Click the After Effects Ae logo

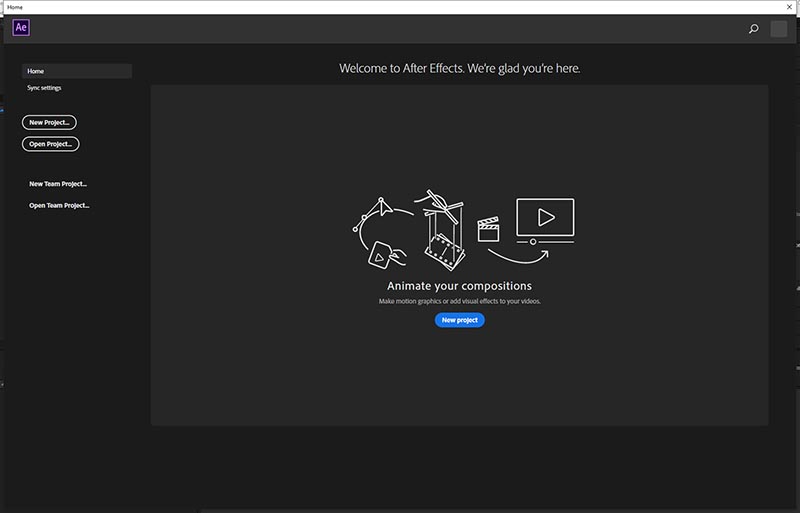(21, 28)
